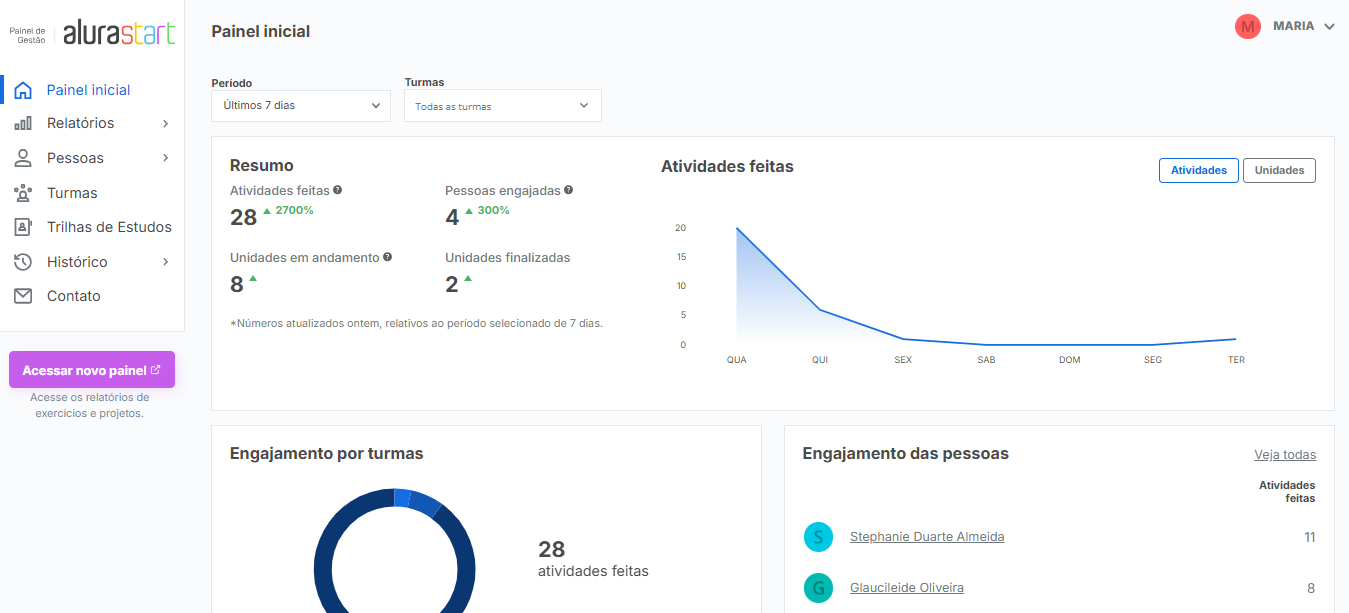Viewport: 1349px width, 613px height.
Task: Open the Turmas filter dropdown
Action: point(502,106)
